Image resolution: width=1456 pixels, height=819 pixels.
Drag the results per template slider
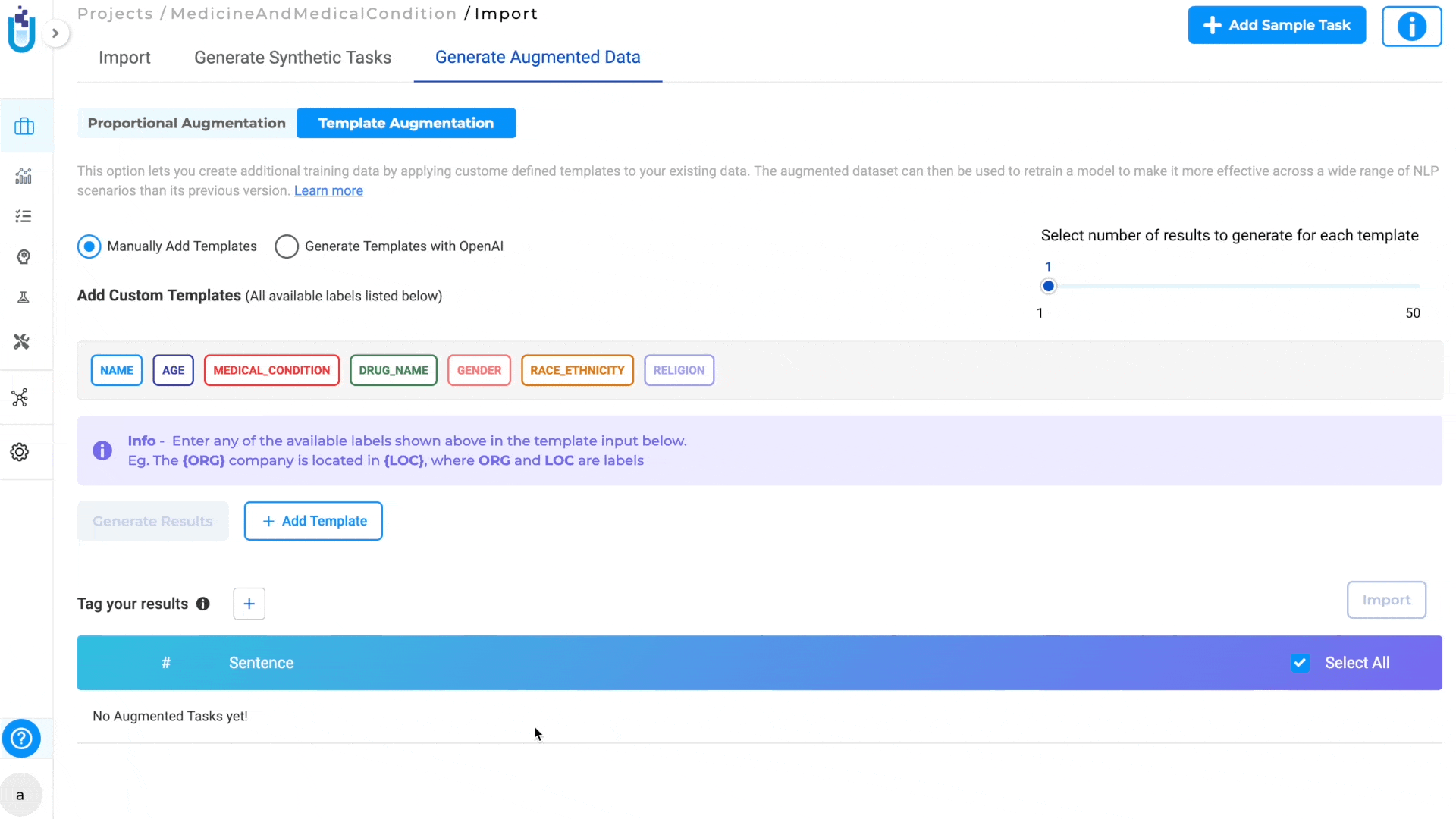pos(1048,287)
